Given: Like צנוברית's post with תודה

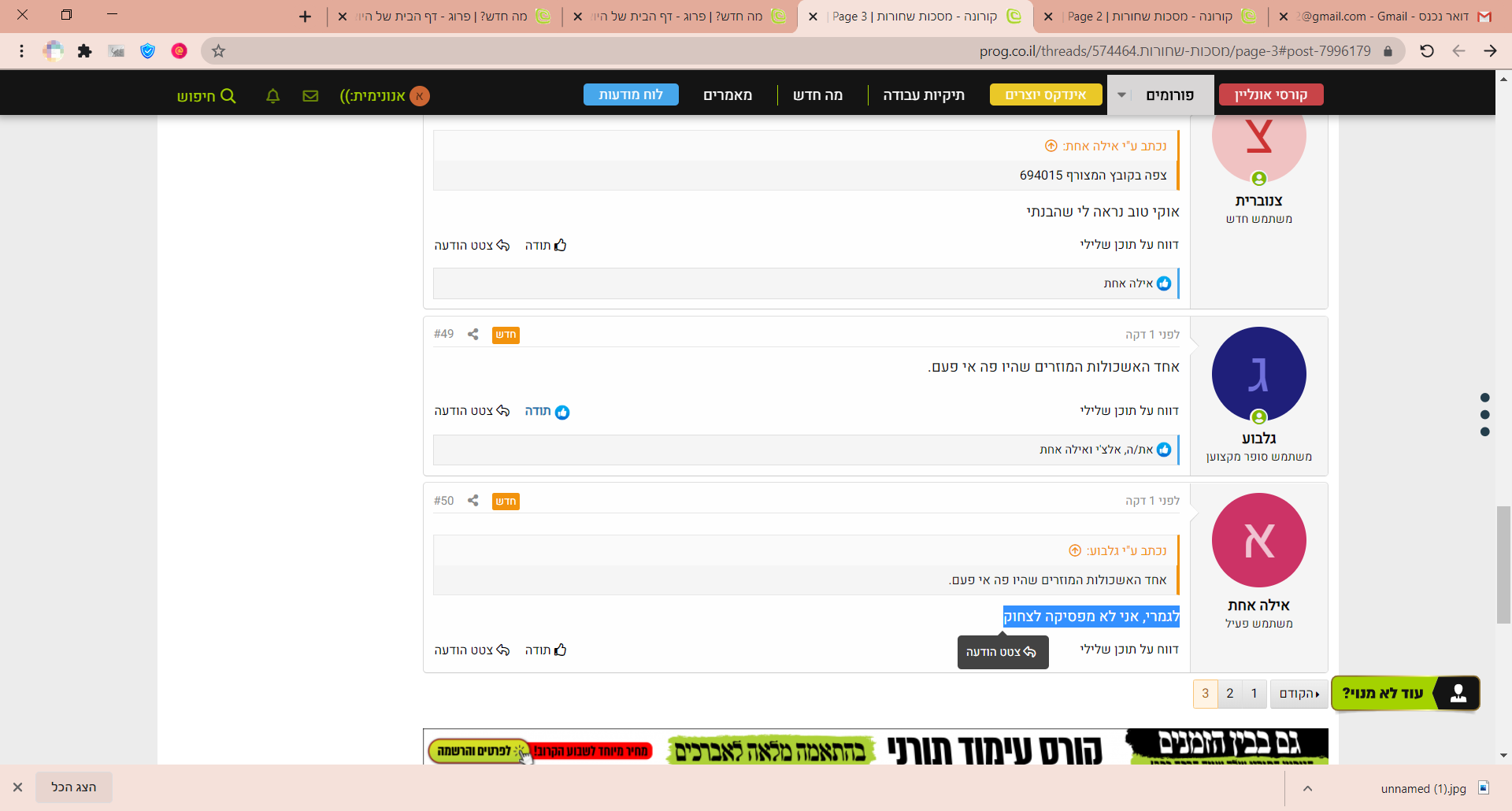Looking at the screenshot, I should 546,246.
